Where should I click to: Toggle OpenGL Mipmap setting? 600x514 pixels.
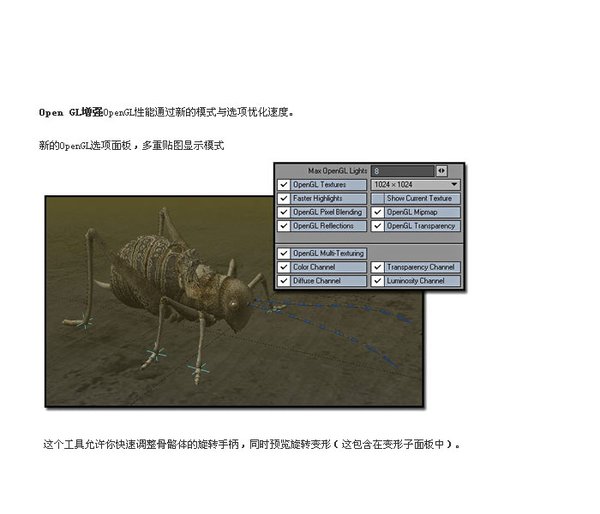(378, 212)
